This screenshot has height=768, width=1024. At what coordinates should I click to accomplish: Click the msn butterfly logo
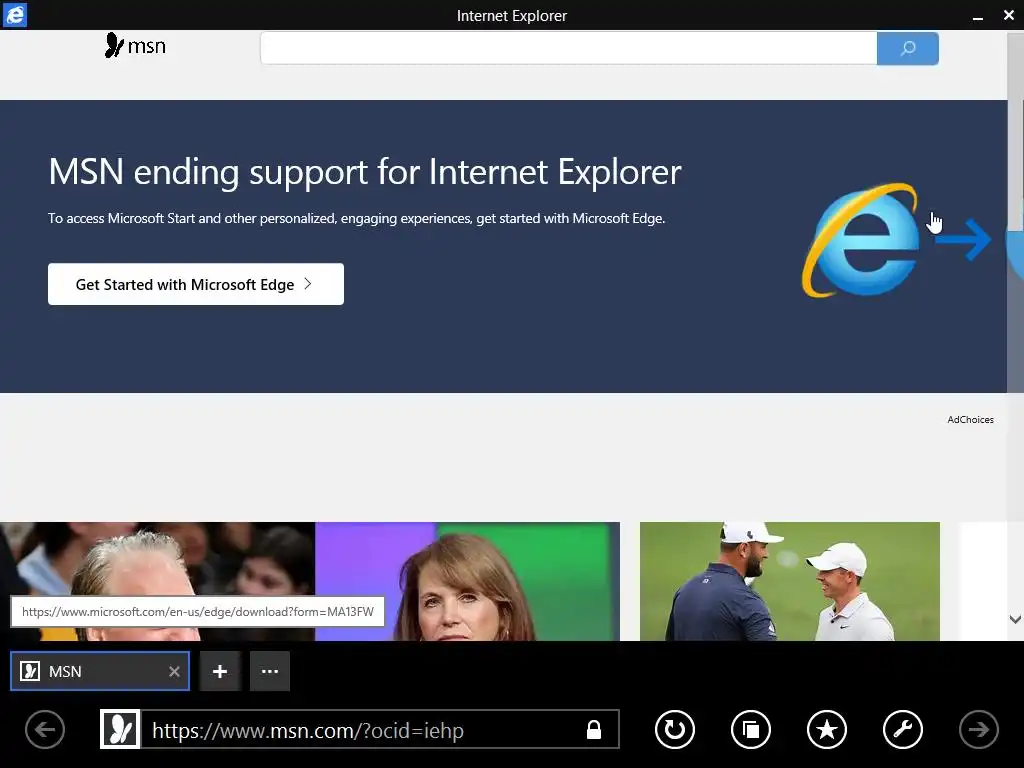135,46
